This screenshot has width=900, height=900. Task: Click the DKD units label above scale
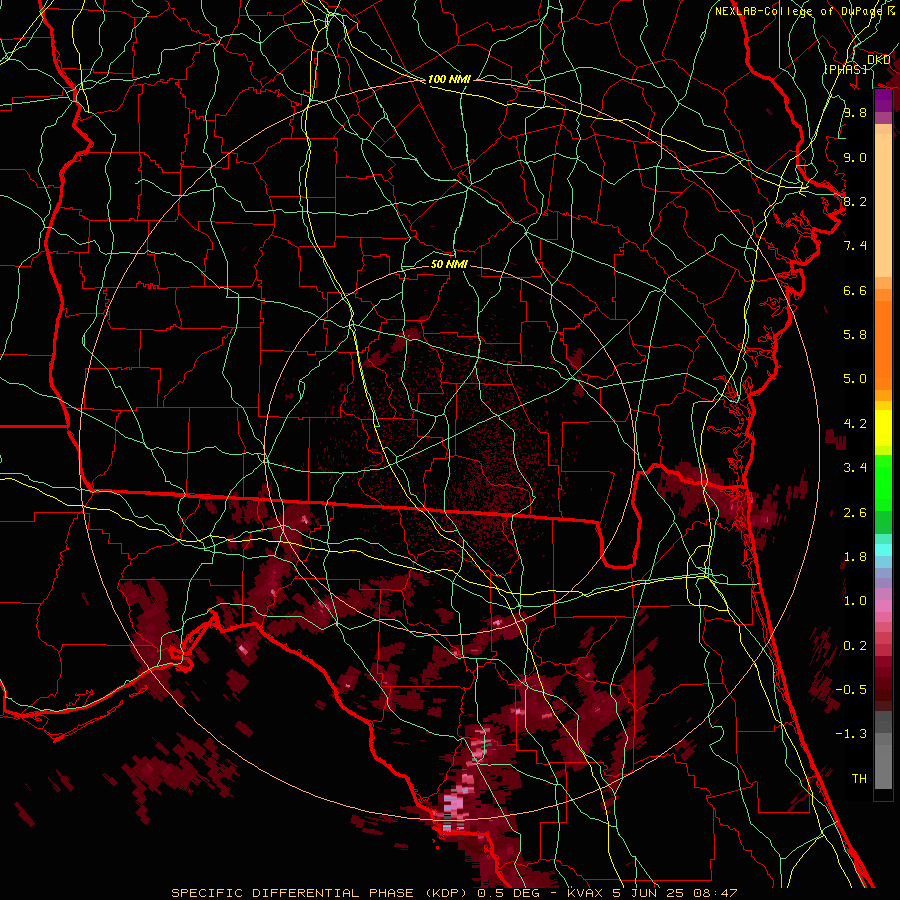879,60
